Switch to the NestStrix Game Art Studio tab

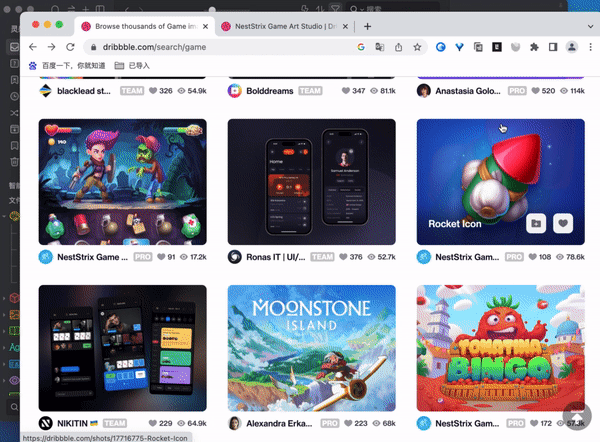point(285,26)
